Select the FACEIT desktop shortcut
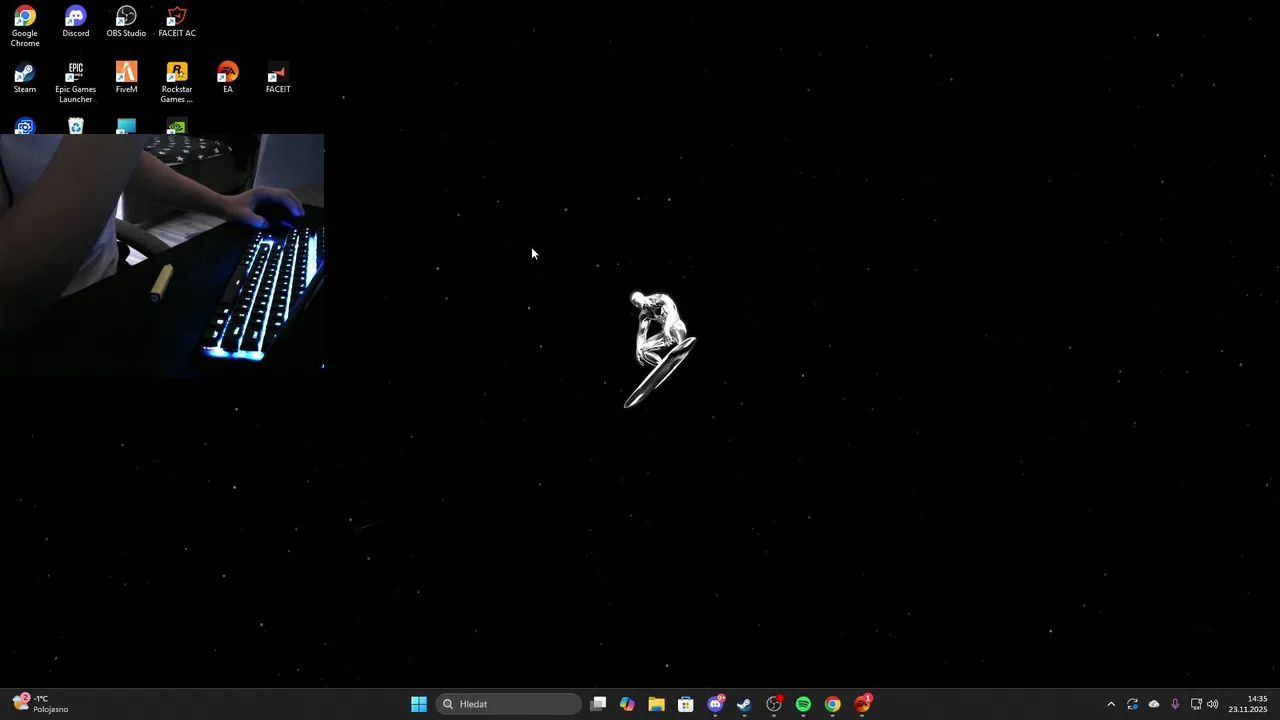The image size is (1280, 720). 278,78
